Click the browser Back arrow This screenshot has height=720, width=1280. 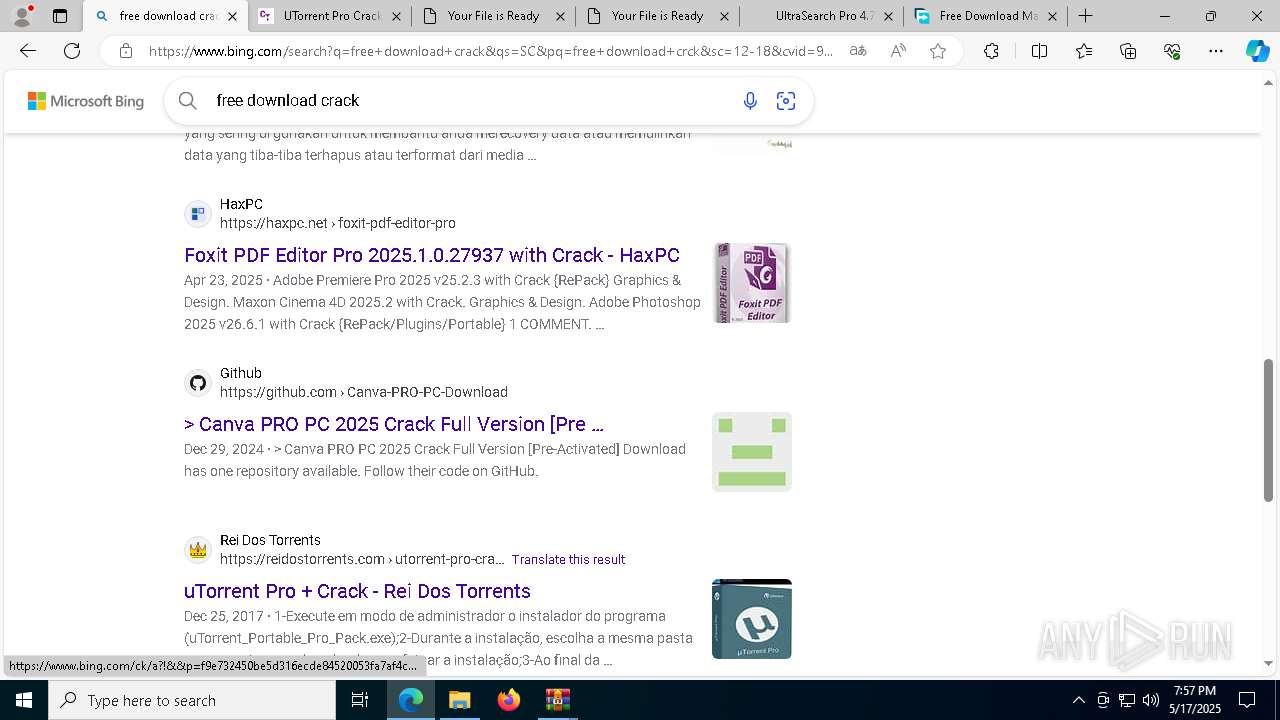point(28,51)
